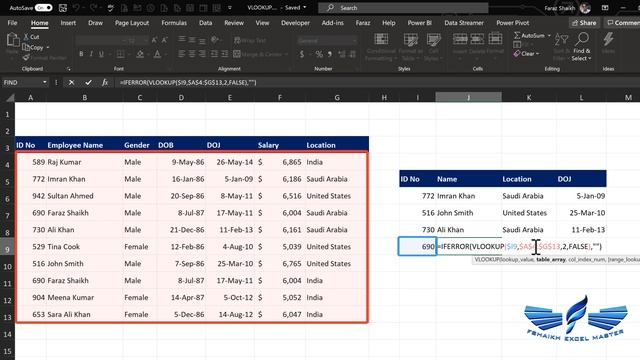Switch to the Power Pivot tab
Viewport: 640px width, 360px height.
(x=513, y=23)
